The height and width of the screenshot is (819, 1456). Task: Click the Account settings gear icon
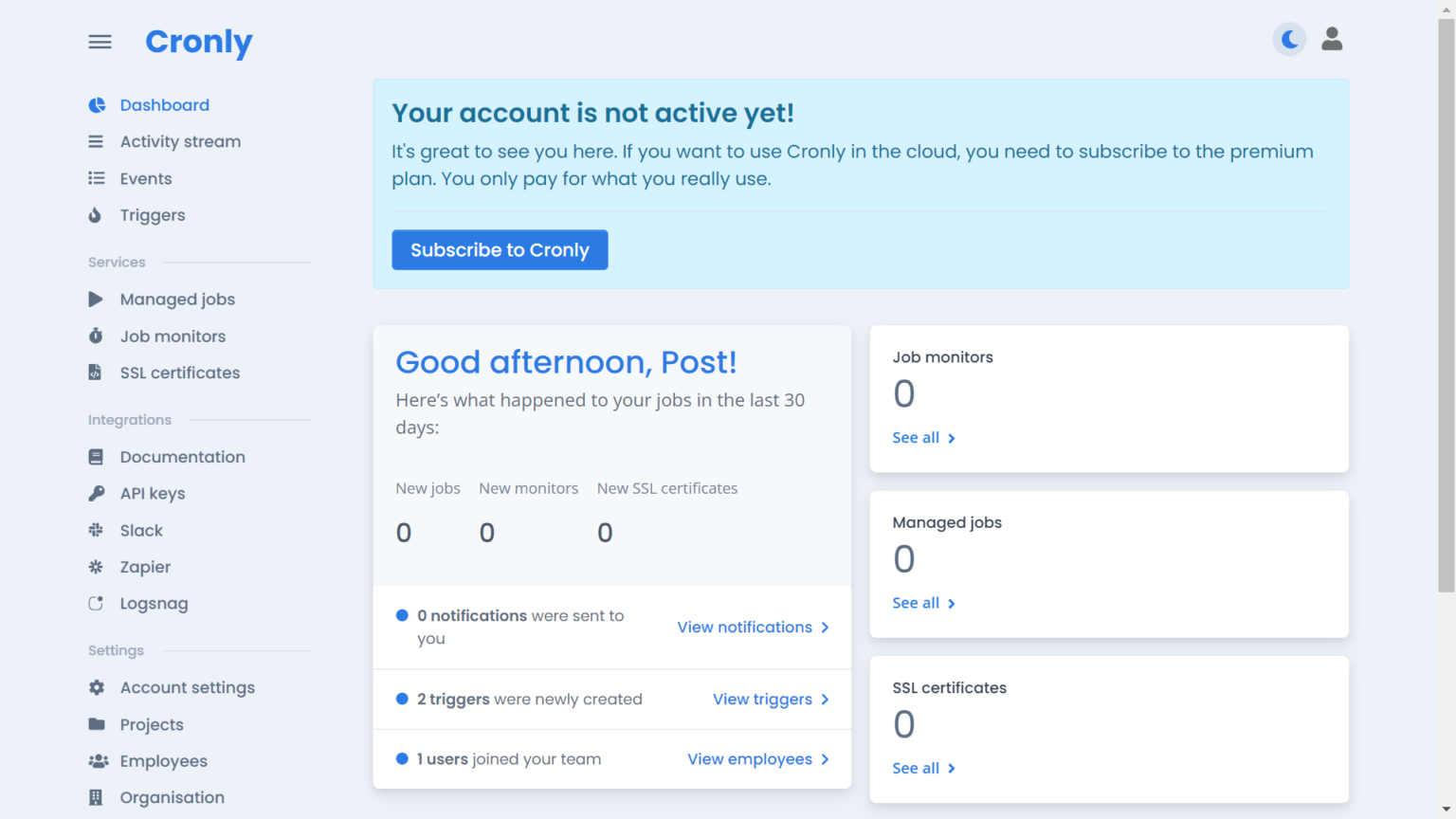point(96,688)
